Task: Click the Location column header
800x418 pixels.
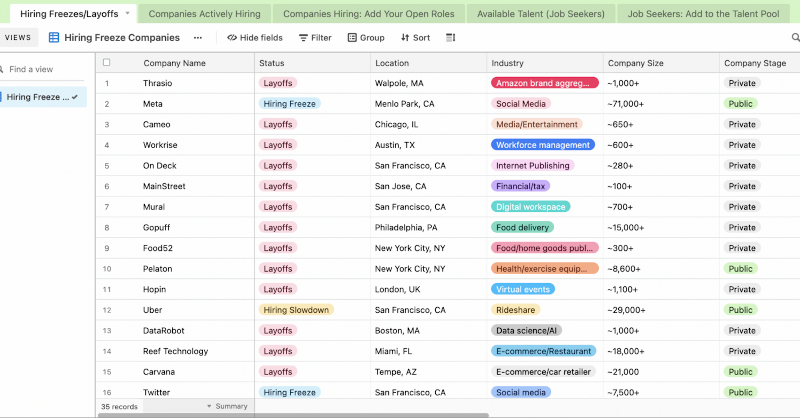Action: [x=429, y=63]
